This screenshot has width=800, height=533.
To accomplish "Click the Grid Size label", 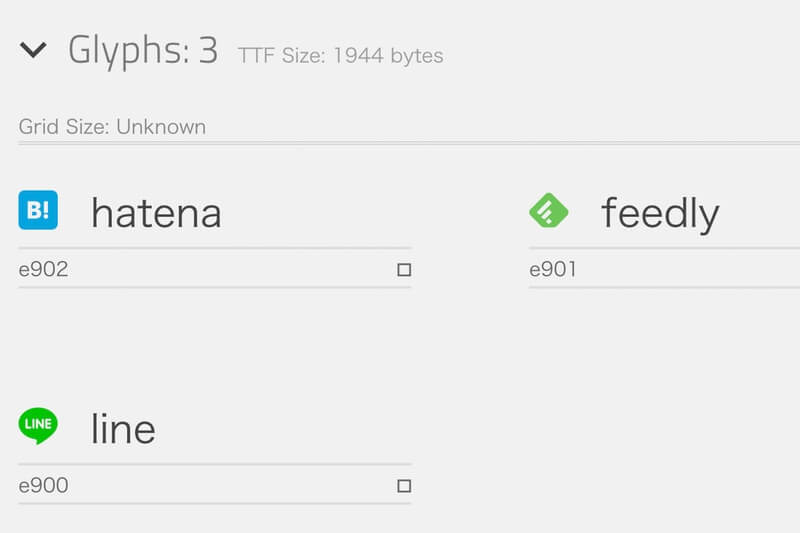I will pyautogui.click(x=65, y=126).
